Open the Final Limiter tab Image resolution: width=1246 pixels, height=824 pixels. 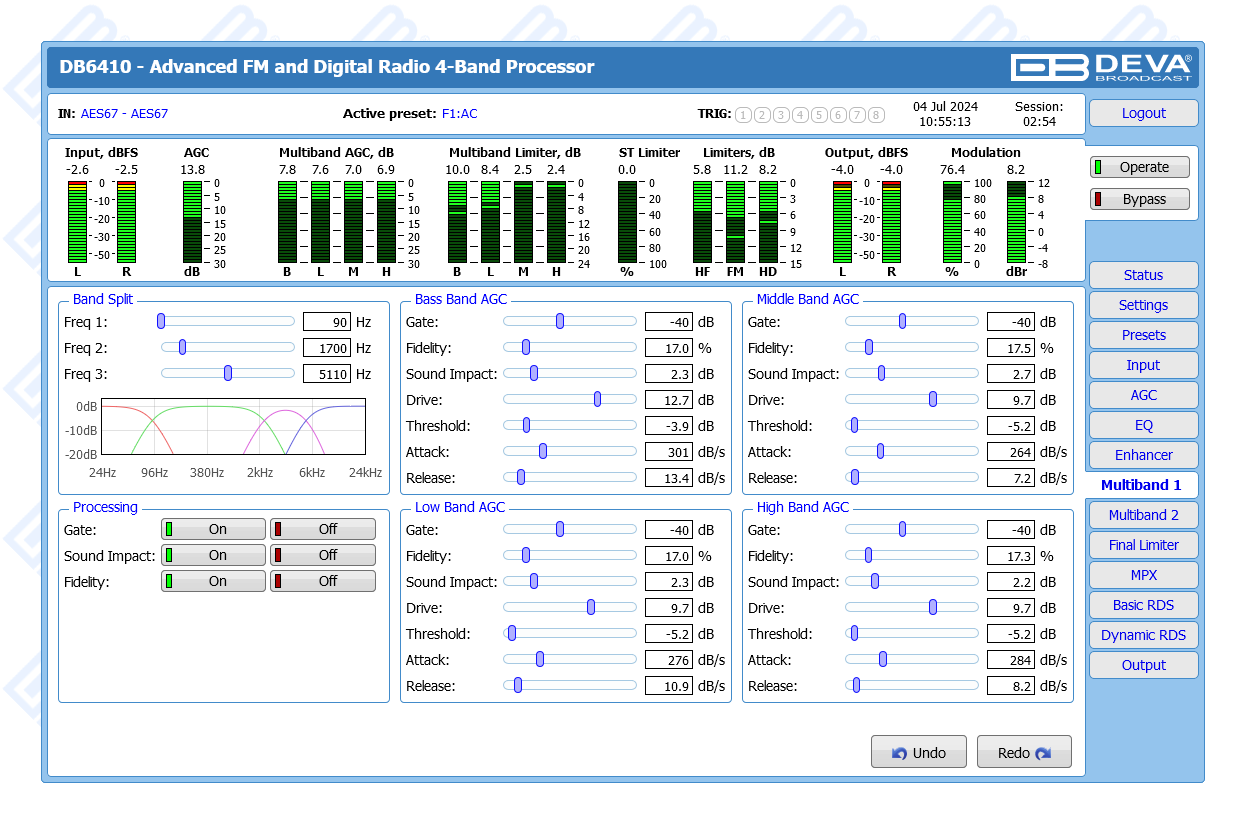pyautogui.click(x=1143, y=545)
